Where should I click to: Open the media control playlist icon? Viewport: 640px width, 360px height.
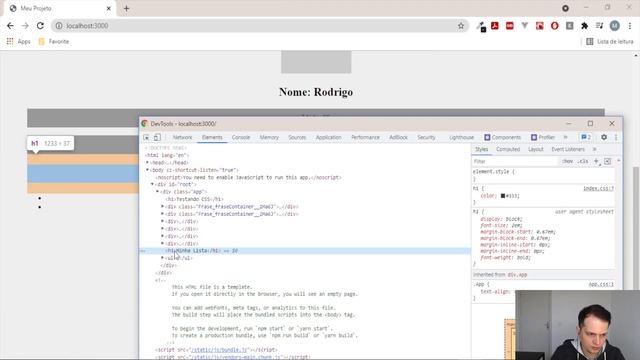click(599, 26)
